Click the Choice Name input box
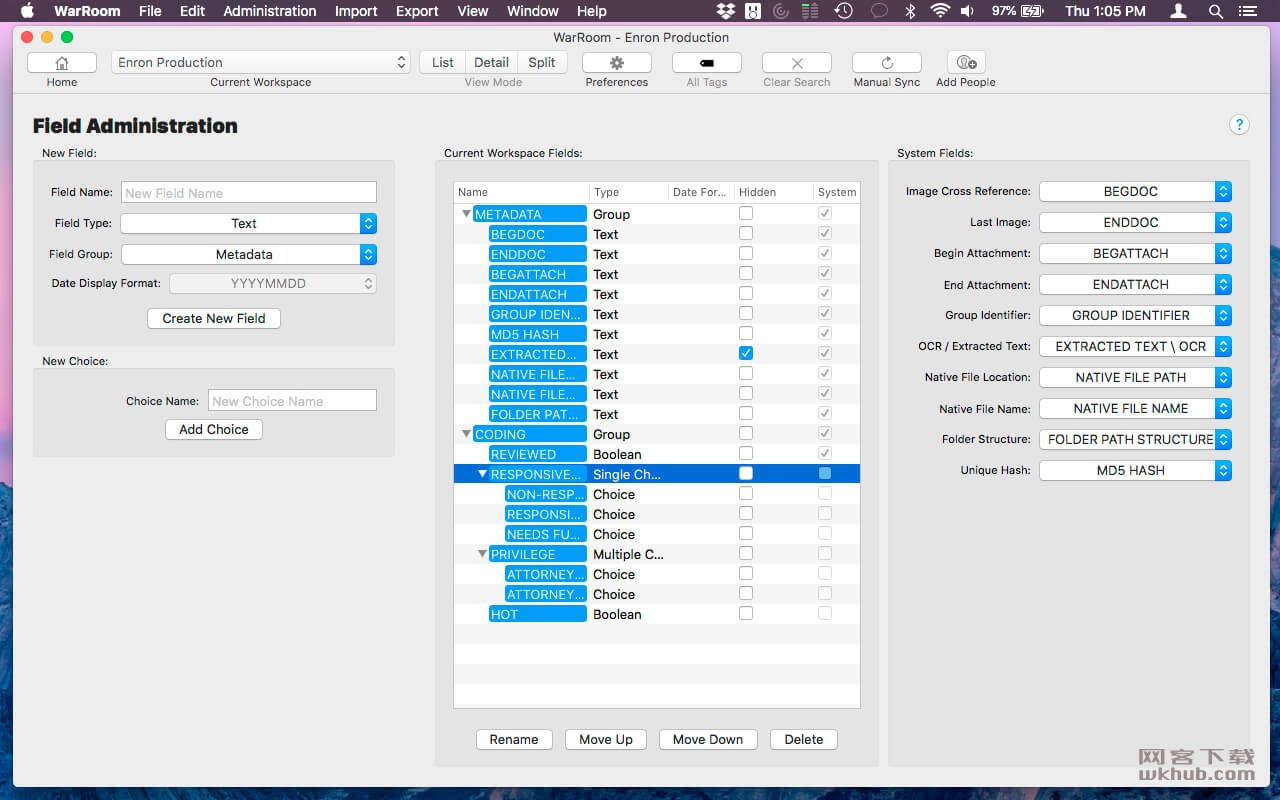1280x800 pixels. pos(292,400)
